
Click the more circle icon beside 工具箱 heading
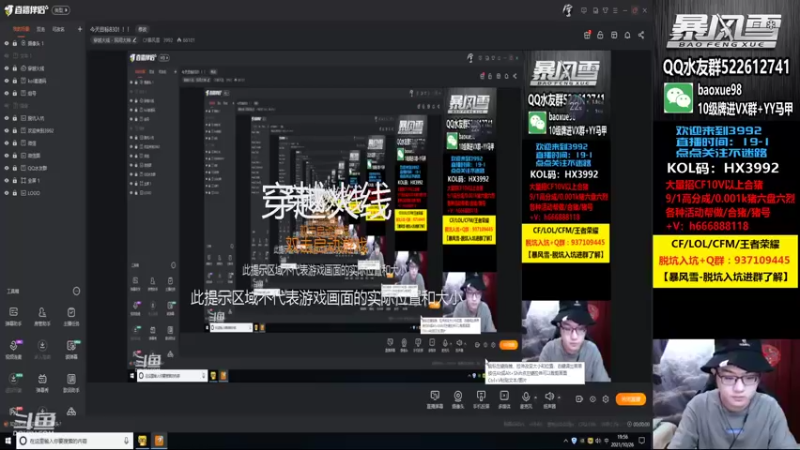click(x=77, y=291)
